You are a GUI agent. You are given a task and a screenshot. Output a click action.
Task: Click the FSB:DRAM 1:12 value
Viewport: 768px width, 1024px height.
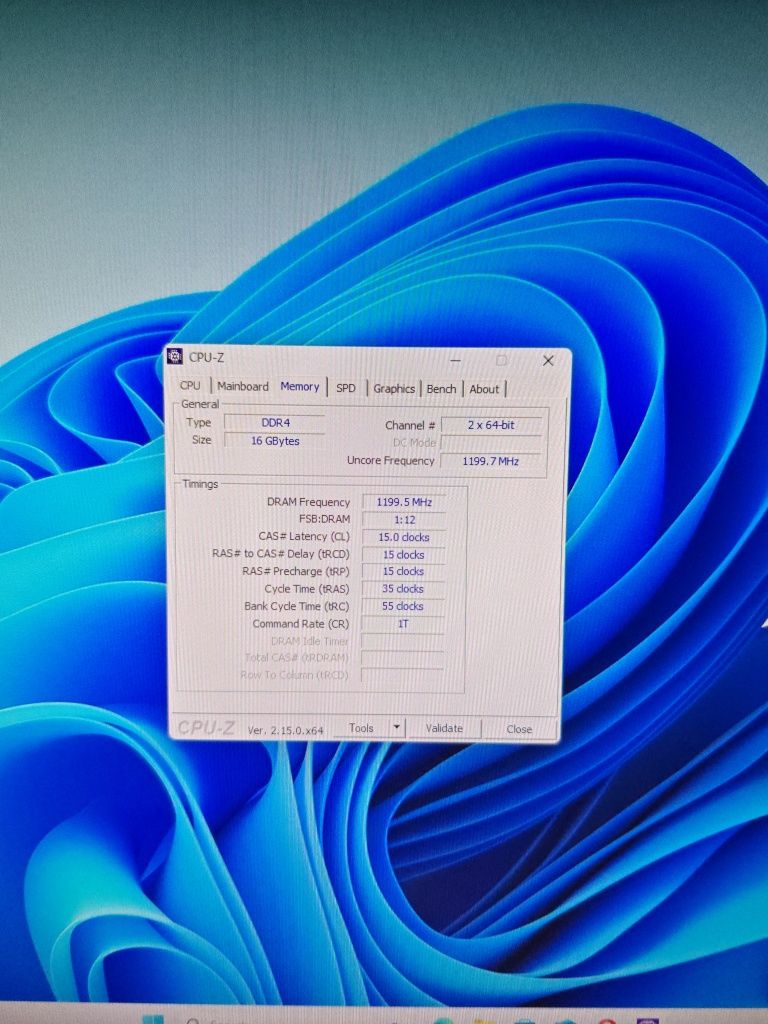(404, 520)
